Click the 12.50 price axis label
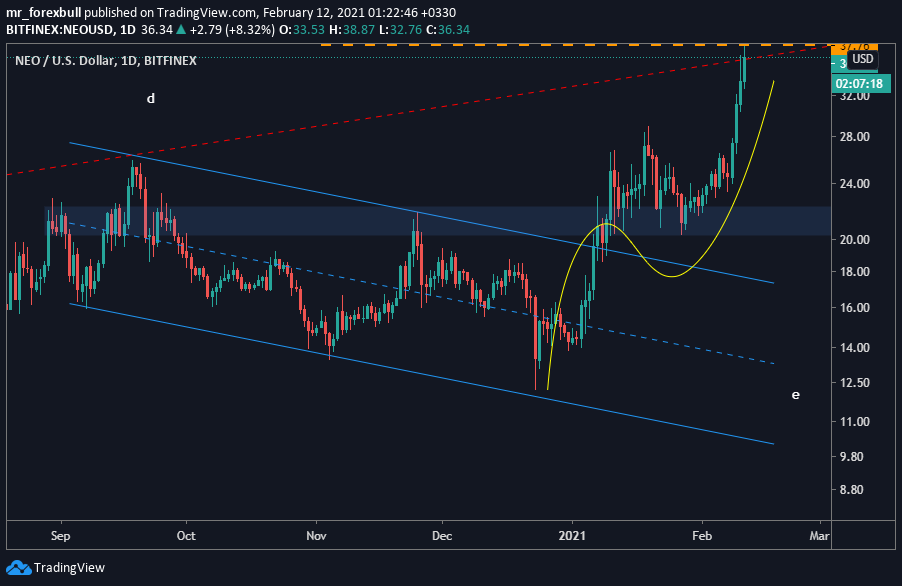 click(855, 383)
